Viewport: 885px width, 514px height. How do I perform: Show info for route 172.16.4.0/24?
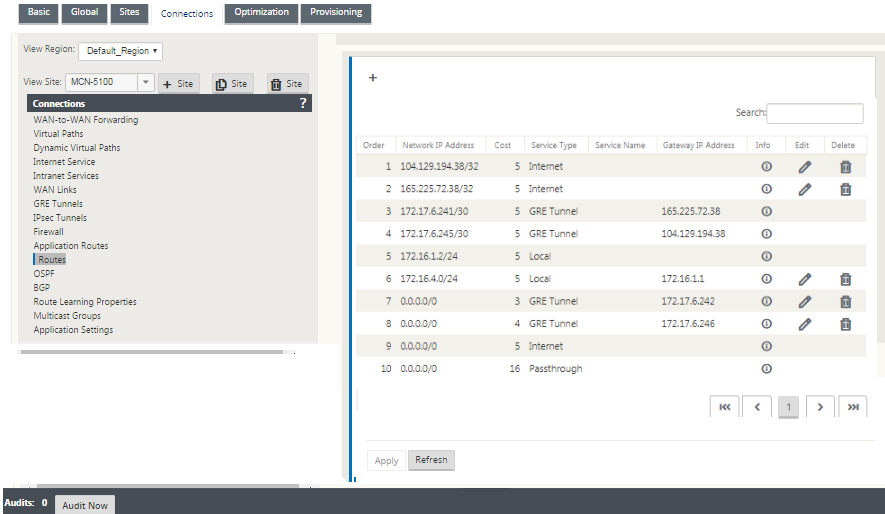tap(766, 279)
